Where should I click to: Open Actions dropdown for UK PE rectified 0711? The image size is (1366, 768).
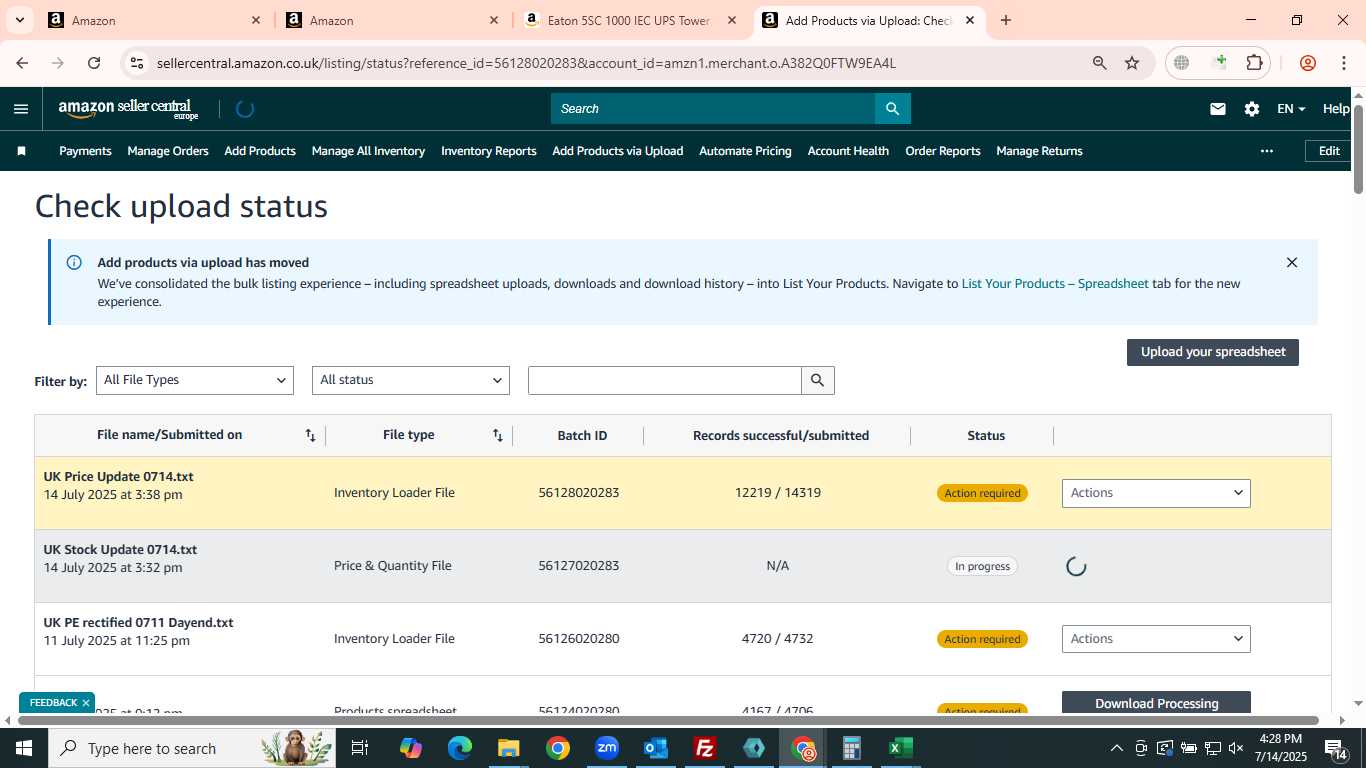1156,639
